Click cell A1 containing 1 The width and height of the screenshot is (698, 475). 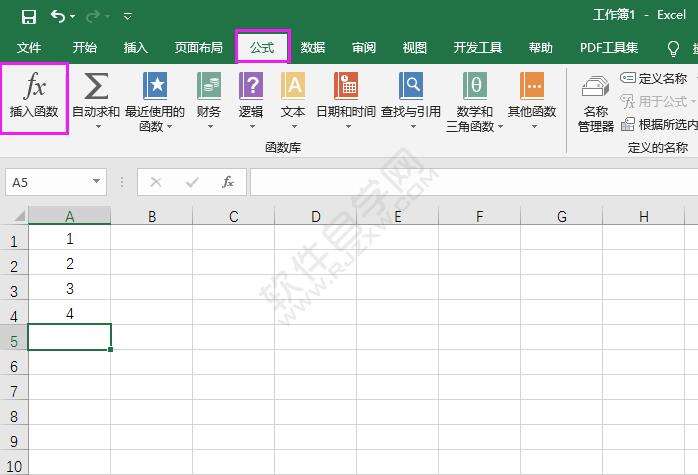pyautogui.click(x=69, y=238)
